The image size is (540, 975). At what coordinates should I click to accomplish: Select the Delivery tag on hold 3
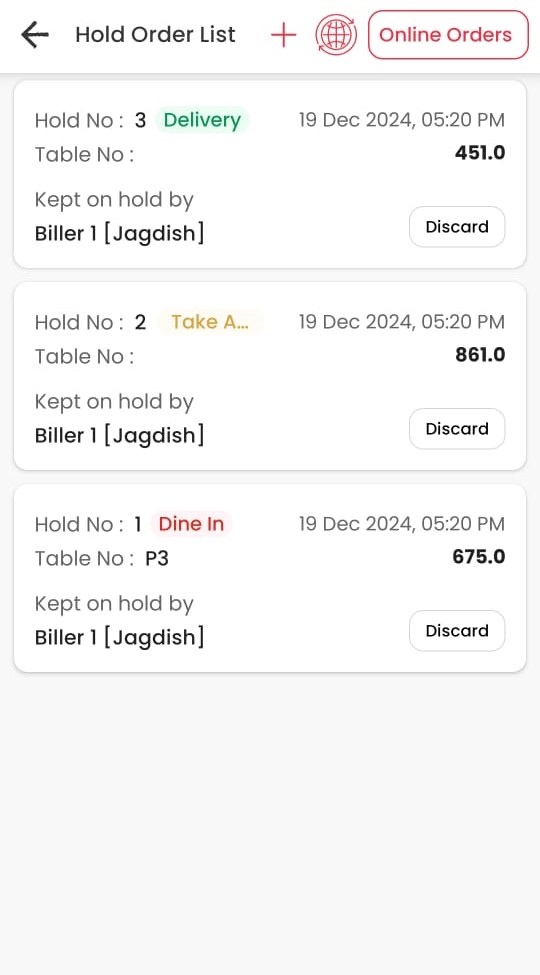point(202,120)
